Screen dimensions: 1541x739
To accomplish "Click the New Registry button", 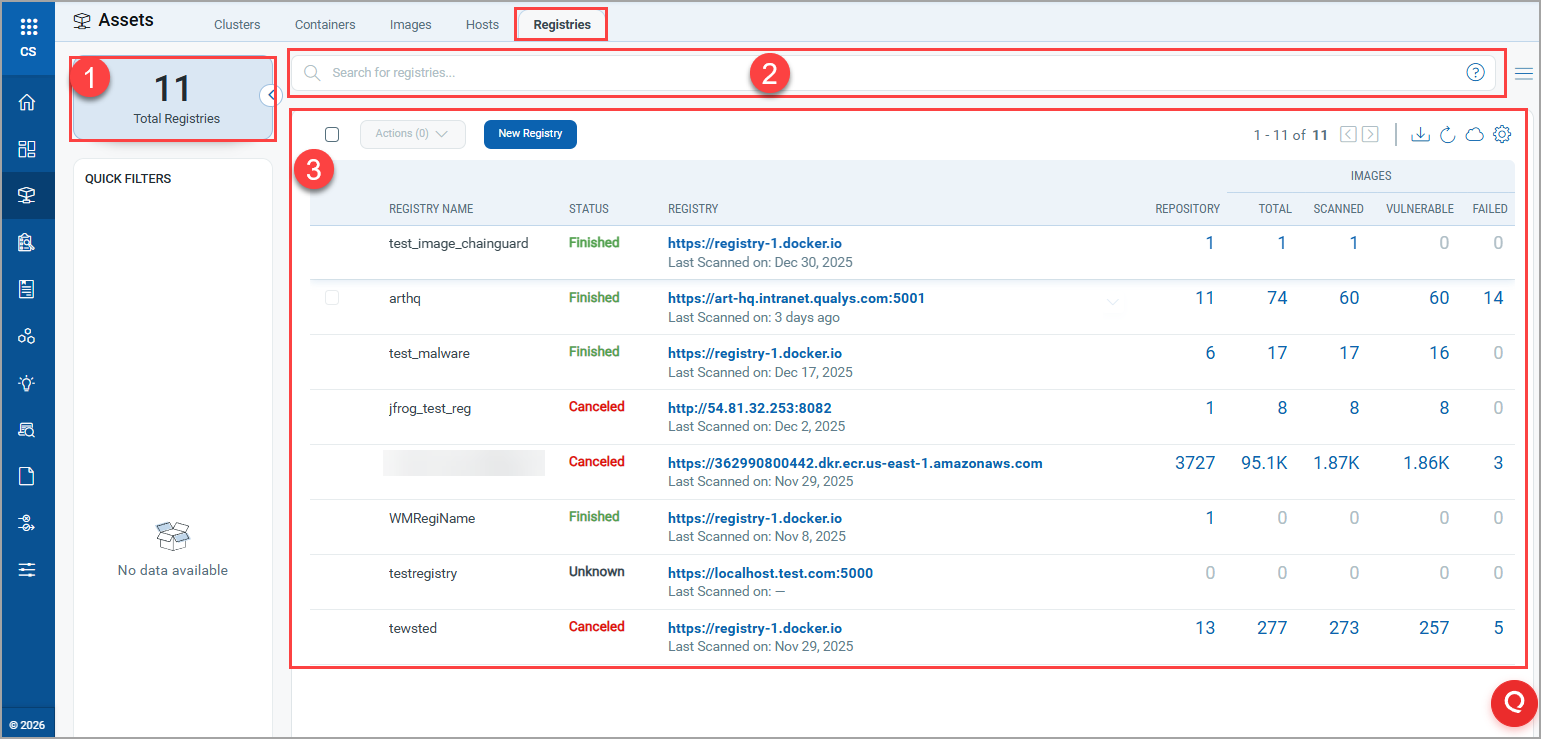I will (530, 134).
